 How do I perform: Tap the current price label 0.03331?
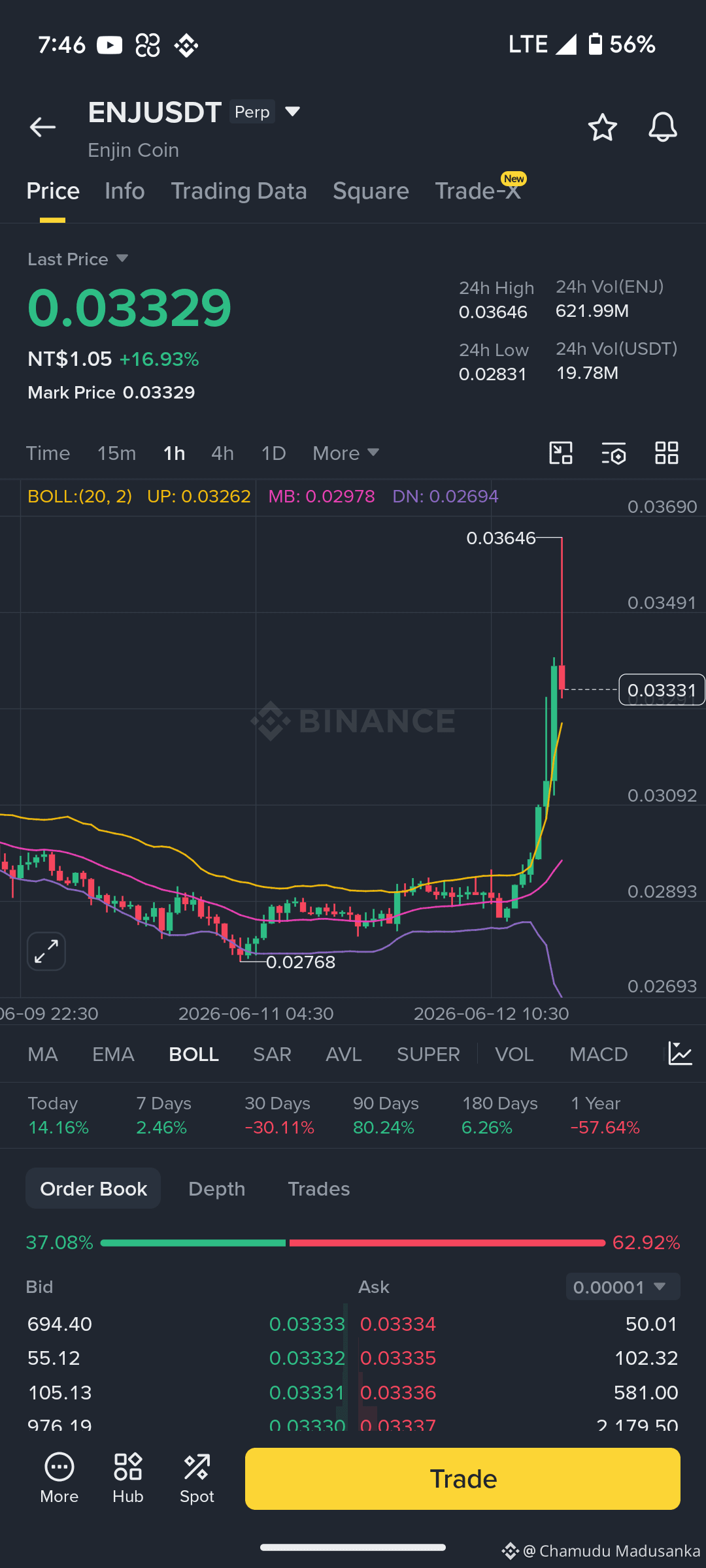[x=662, y=690]
